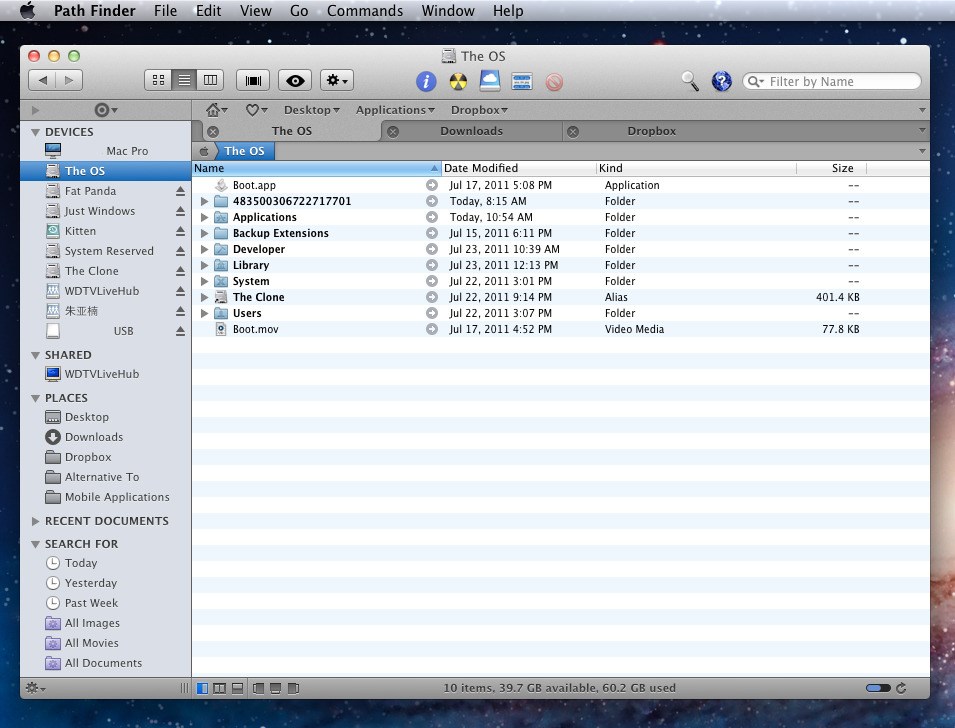Viewport: 955px width, 728px height.
Task: Collapse the DEVICES section
Action: [x=35, y=132]
